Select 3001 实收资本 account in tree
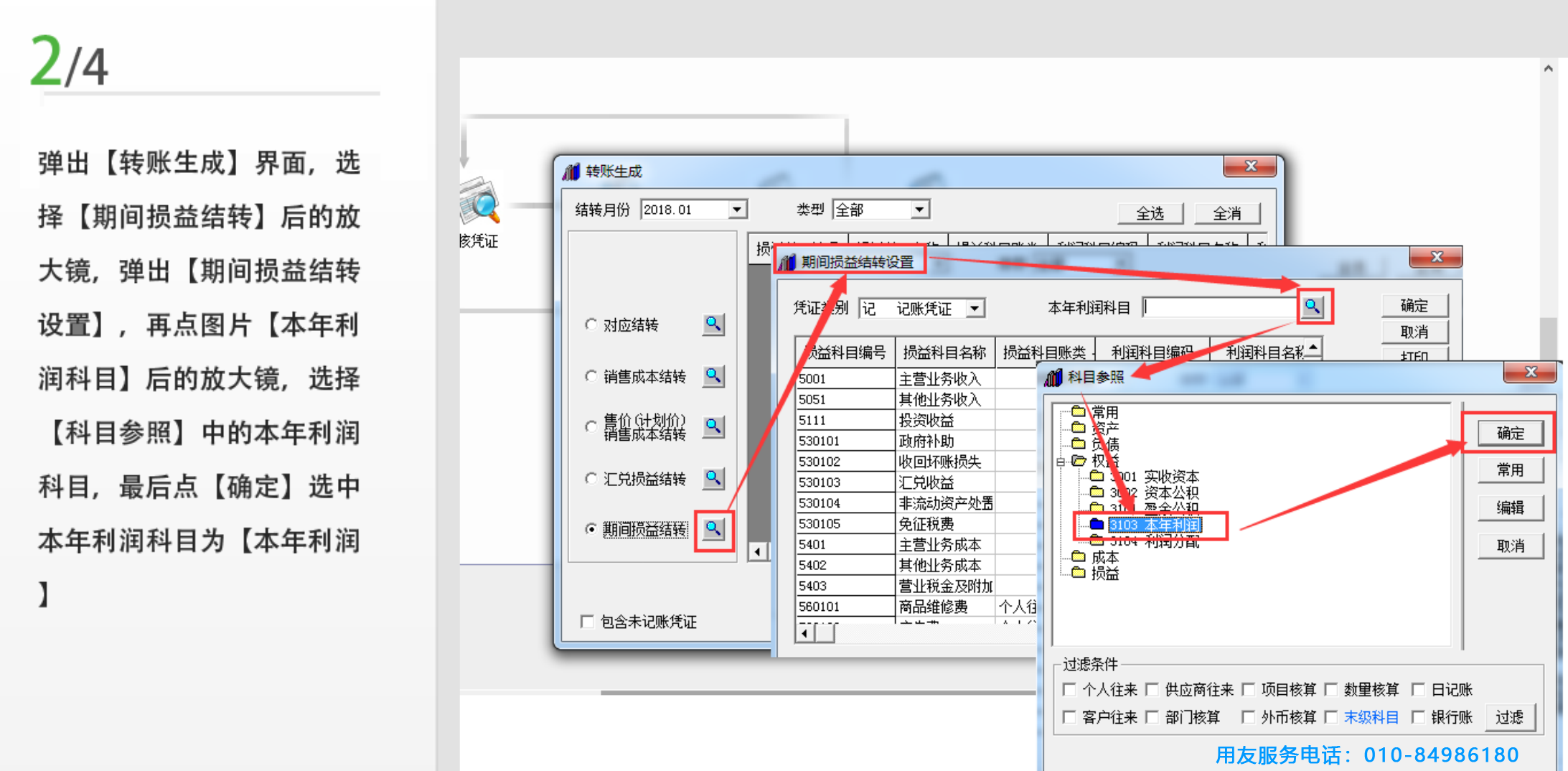The width and height of the screenshot is (1568, 771). tap(1154, 477)
